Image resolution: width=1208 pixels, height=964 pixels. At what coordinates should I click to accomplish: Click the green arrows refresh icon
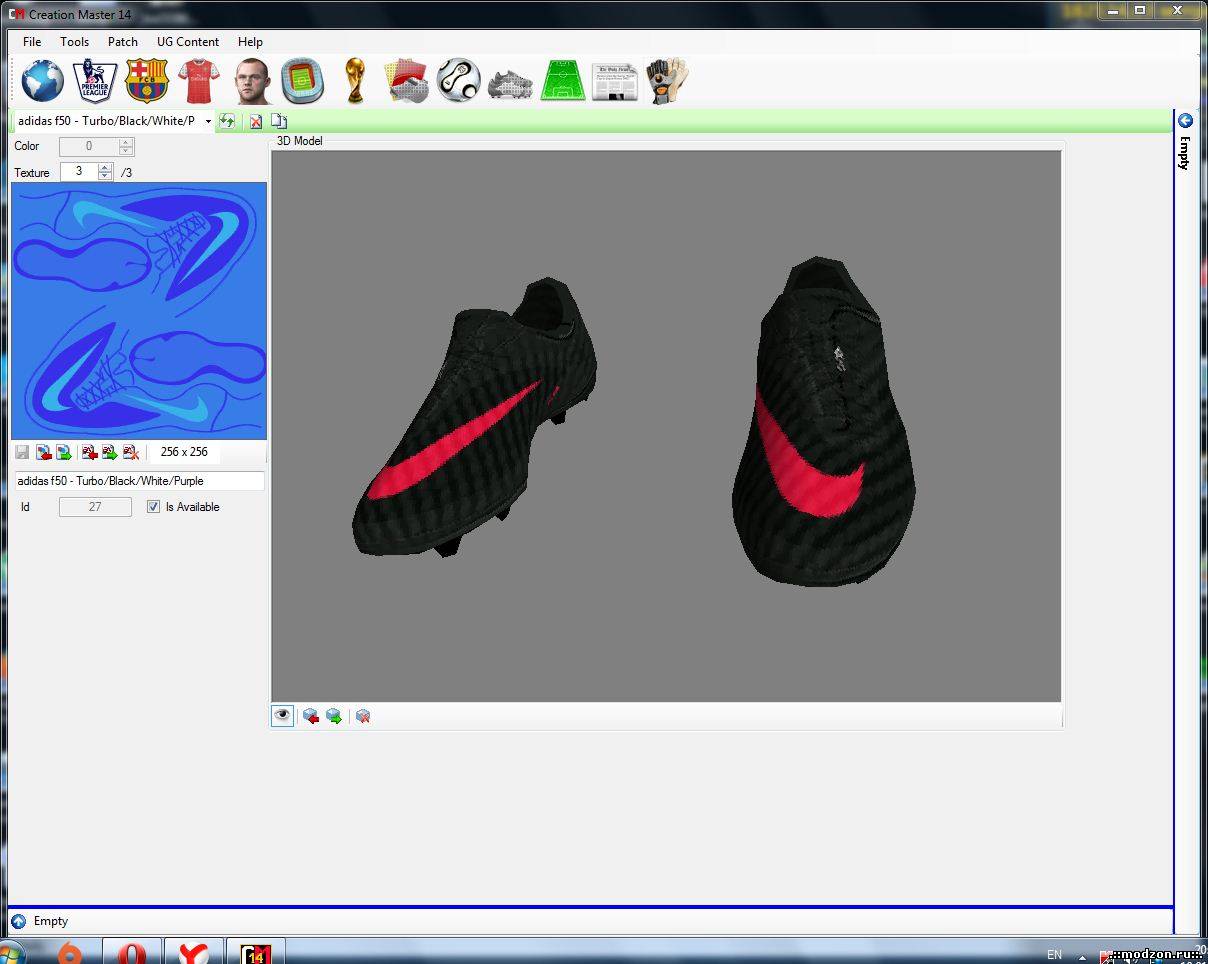(x=227, y=121)
